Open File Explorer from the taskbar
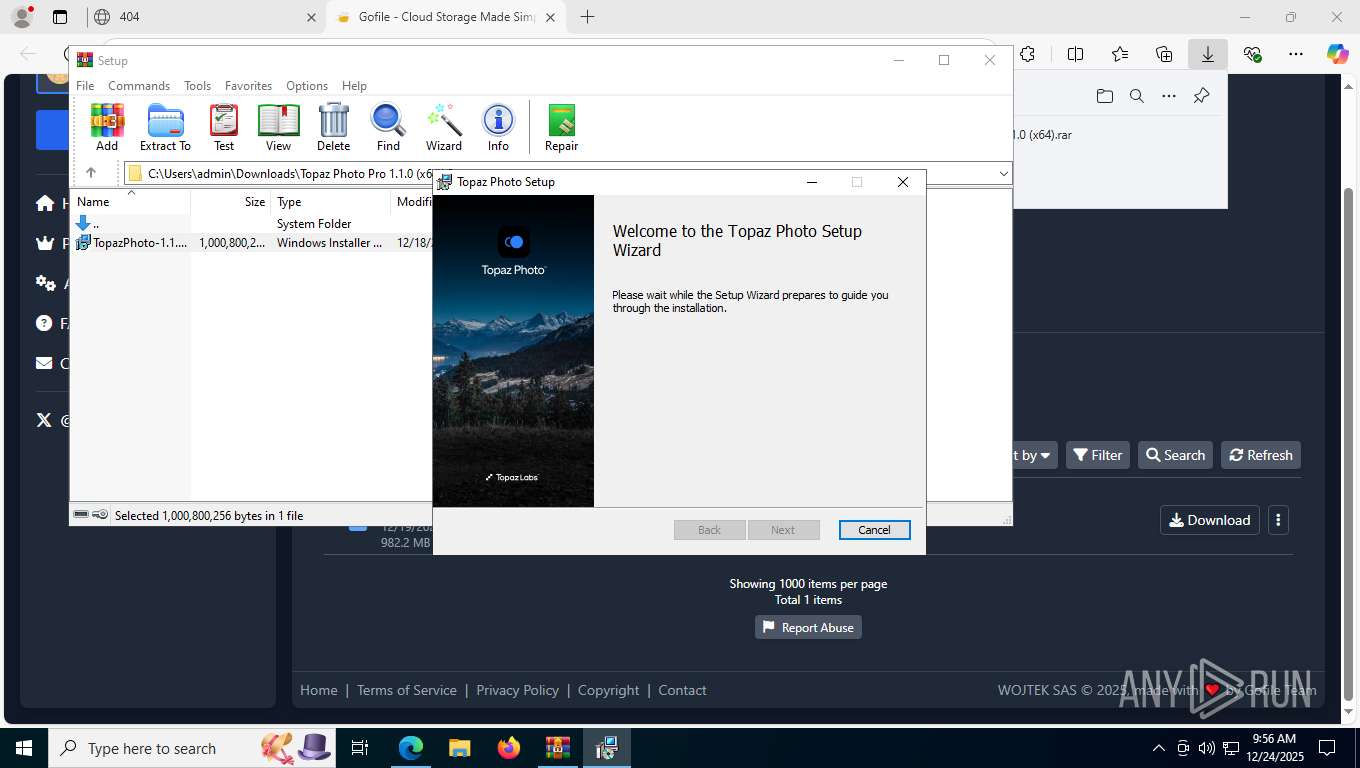 click(x=459, y=748)
